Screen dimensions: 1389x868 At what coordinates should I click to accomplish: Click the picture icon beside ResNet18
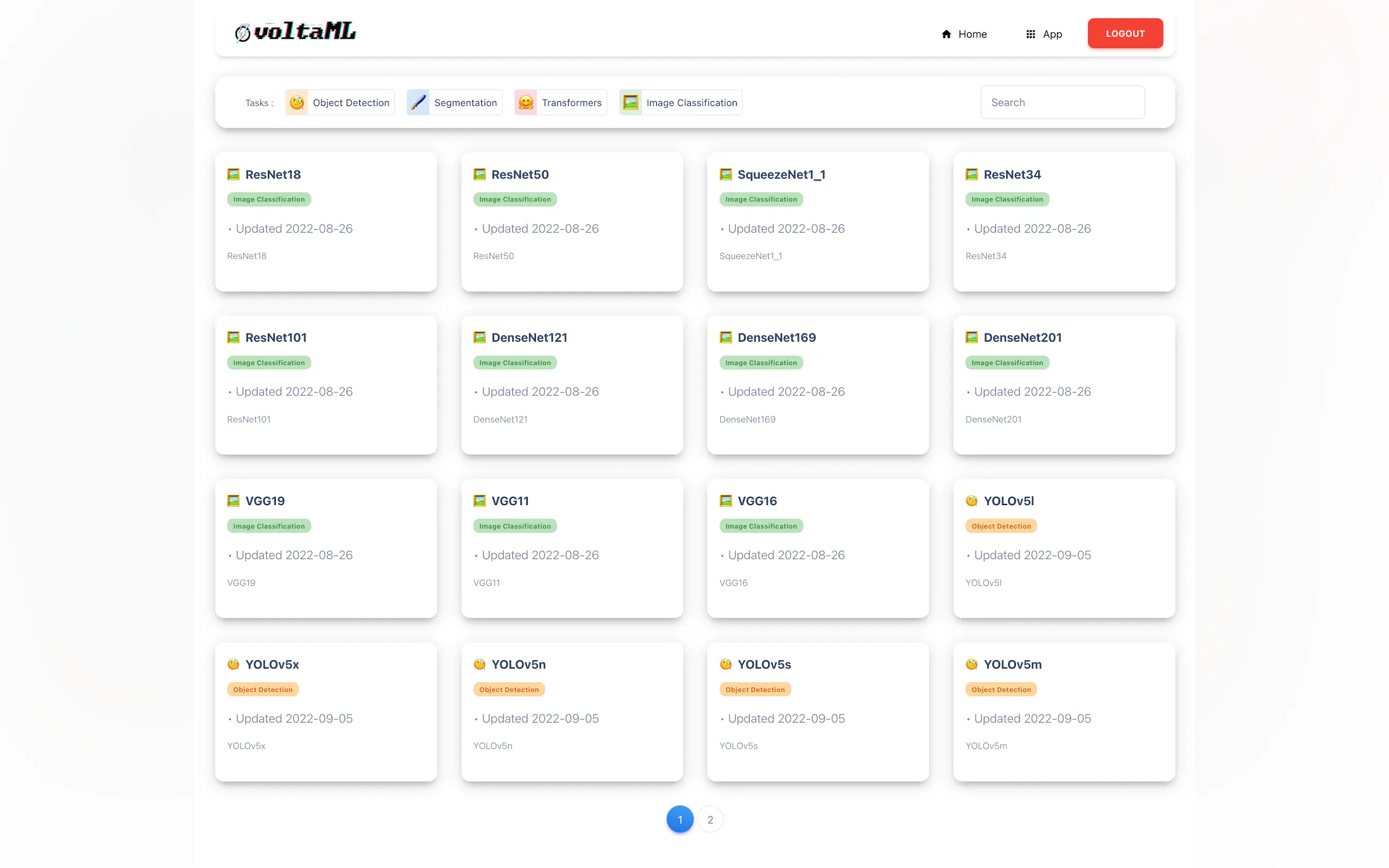pos(233,174)
